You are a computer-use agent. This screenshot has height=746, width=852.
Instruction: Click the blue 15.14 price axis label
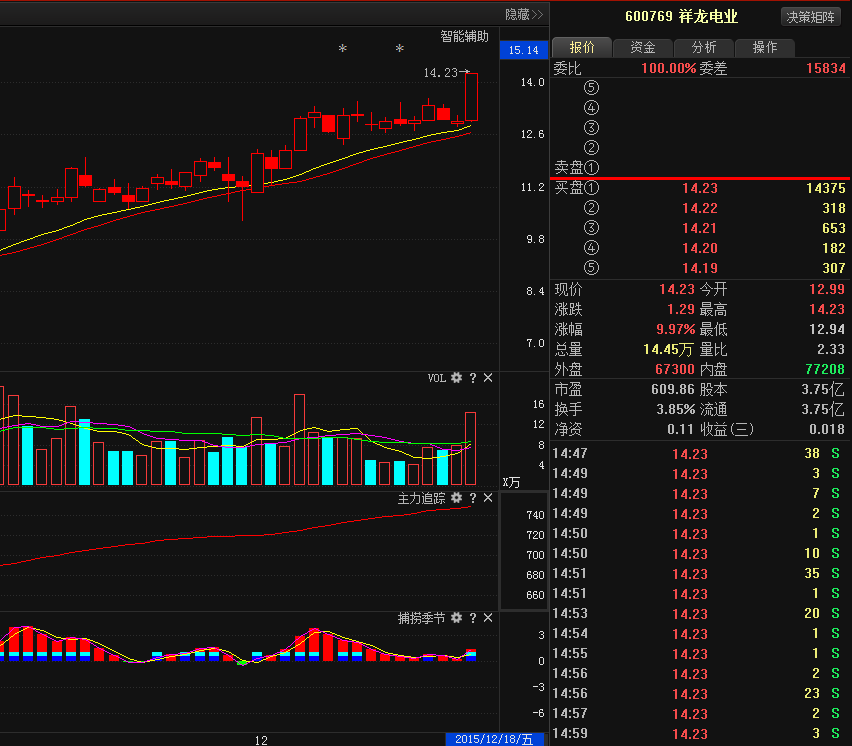(523, 50)
